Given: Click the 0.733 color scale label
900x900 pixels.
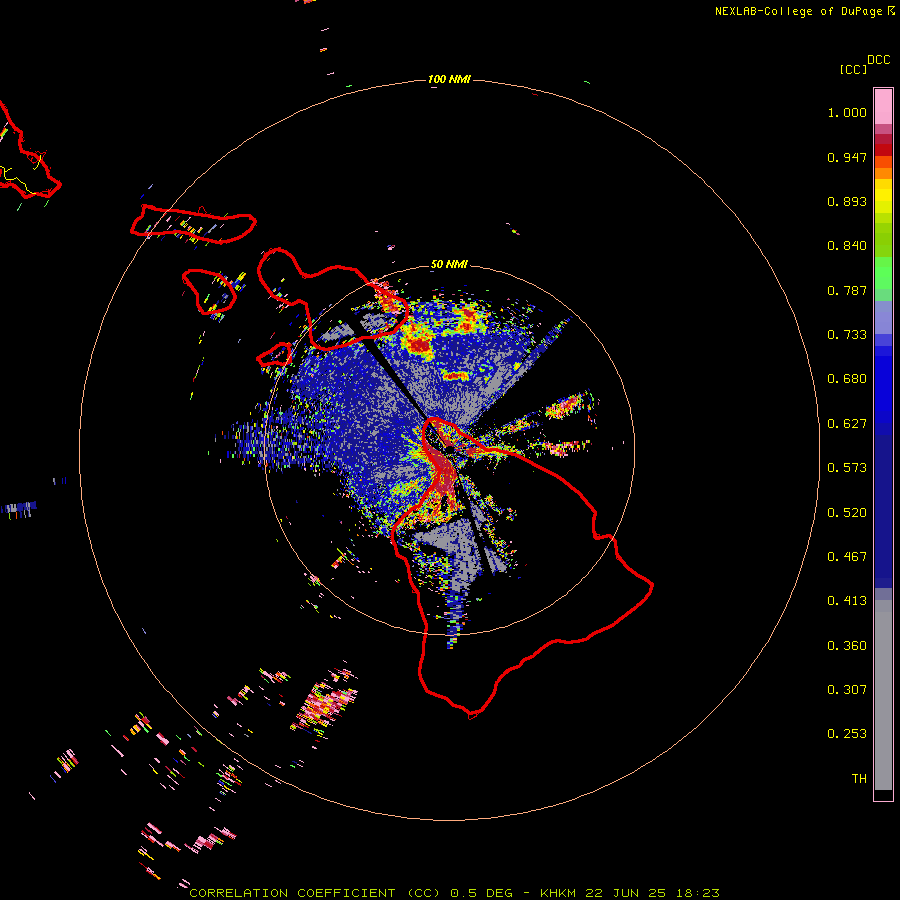Looking at the screenshot, I should tap(847, 335).
